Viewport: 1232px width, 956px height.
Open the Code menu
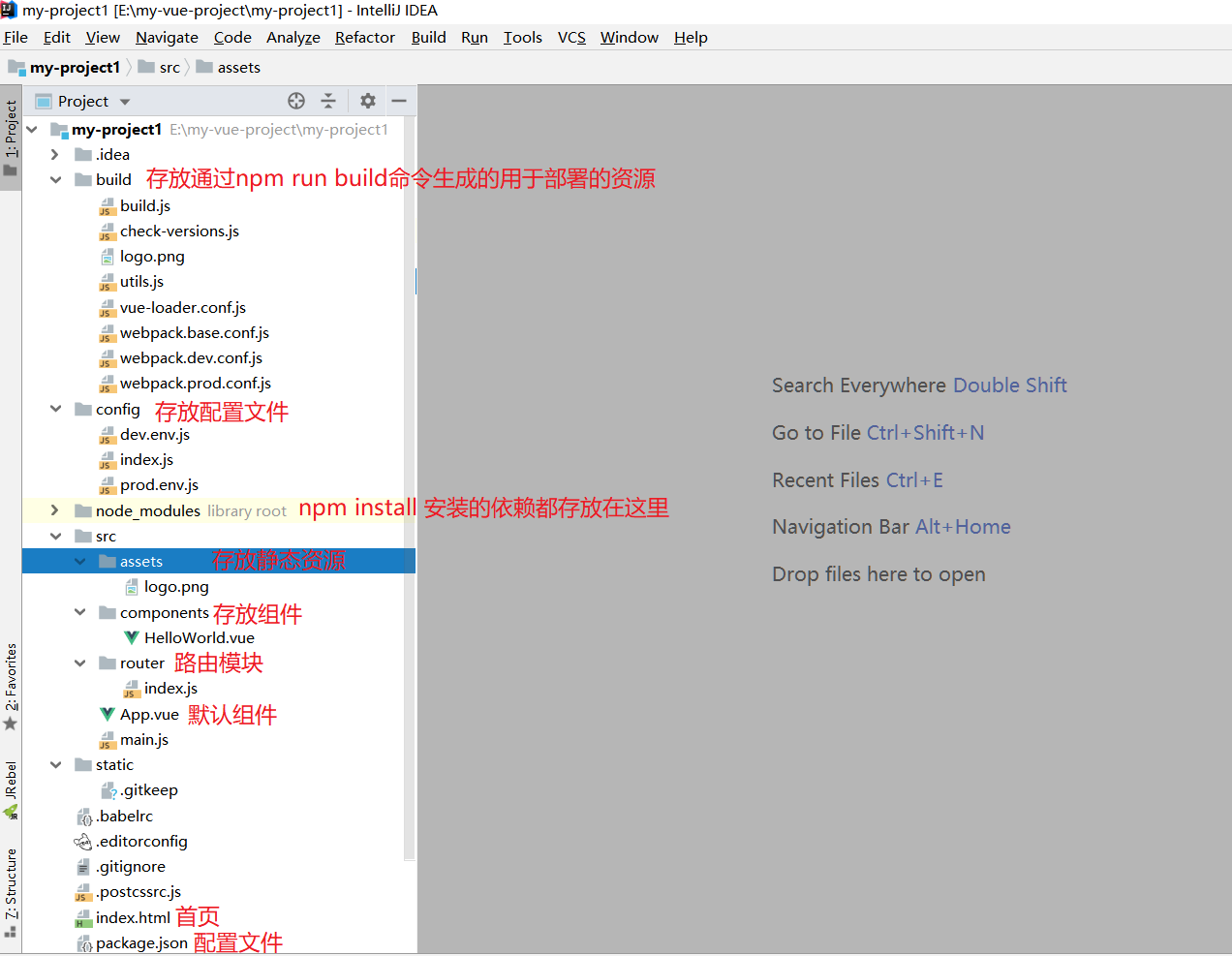(232, 38)
